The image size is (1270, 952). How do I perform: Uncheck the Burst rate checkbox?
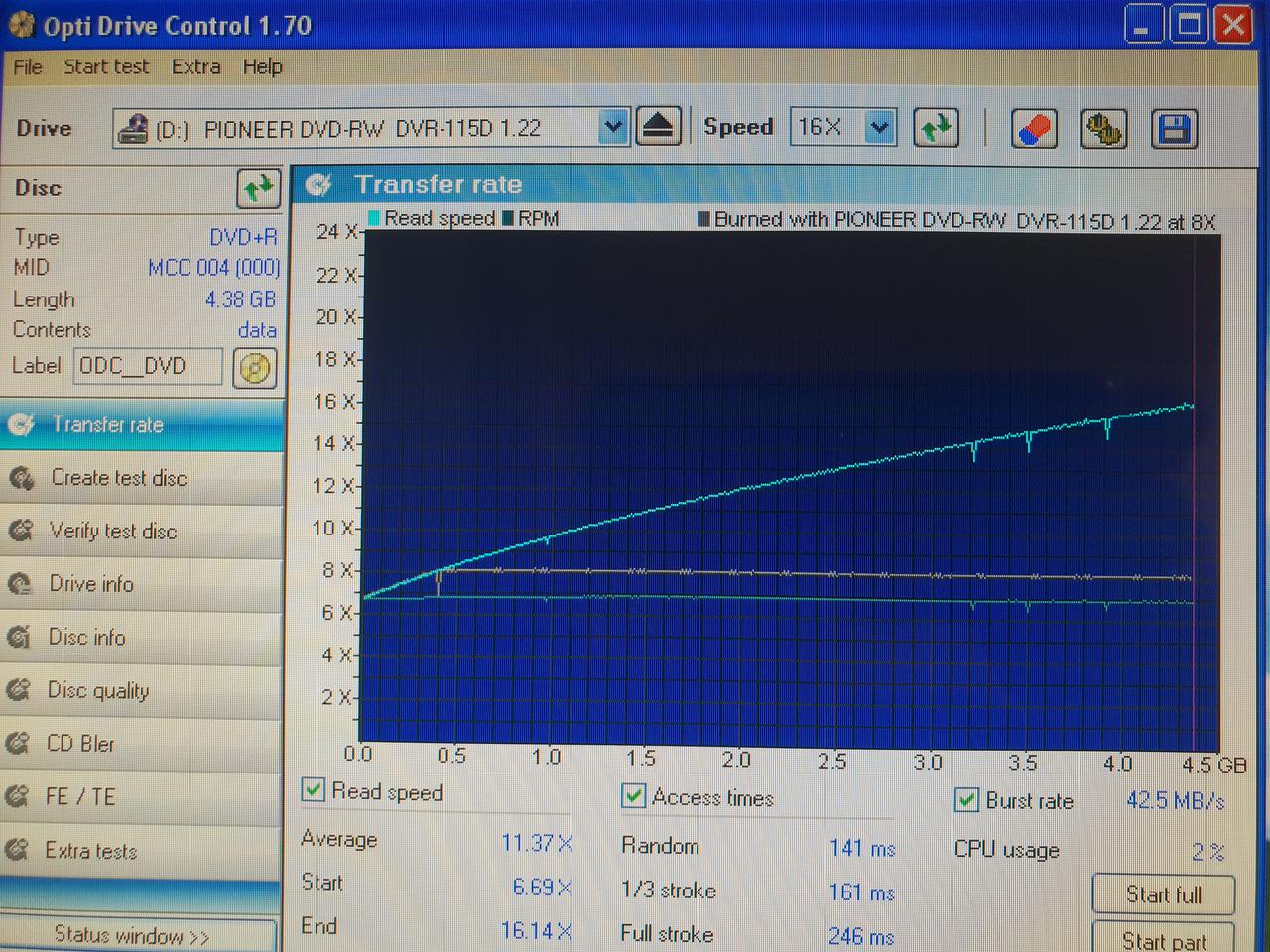[966, 800]
